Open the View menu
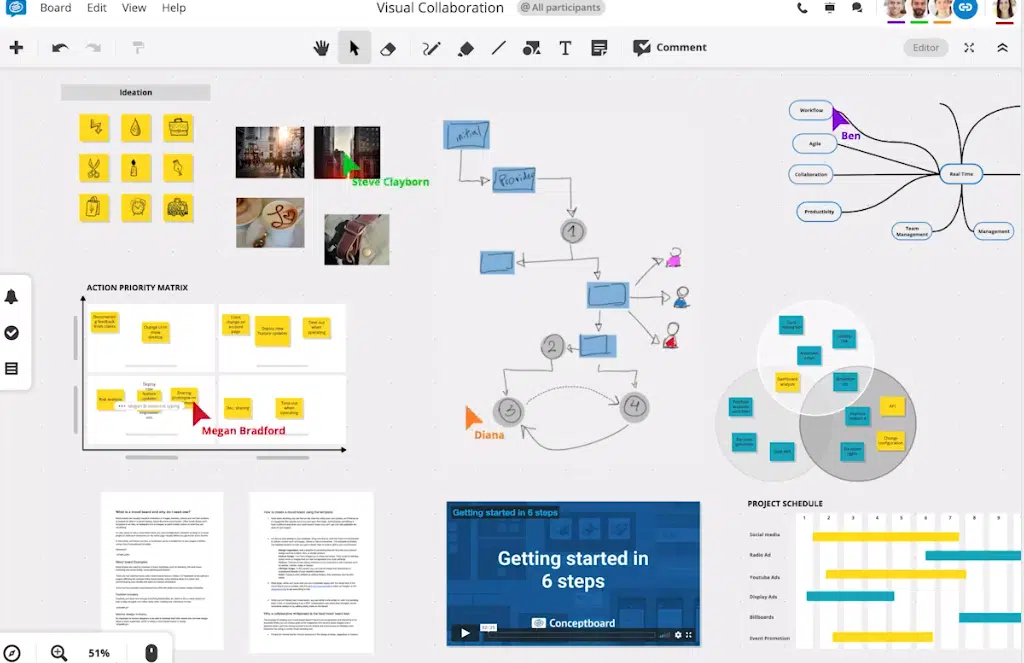Screen dimensions: 1024x663 pyautogui.click(x=134, y=8)
